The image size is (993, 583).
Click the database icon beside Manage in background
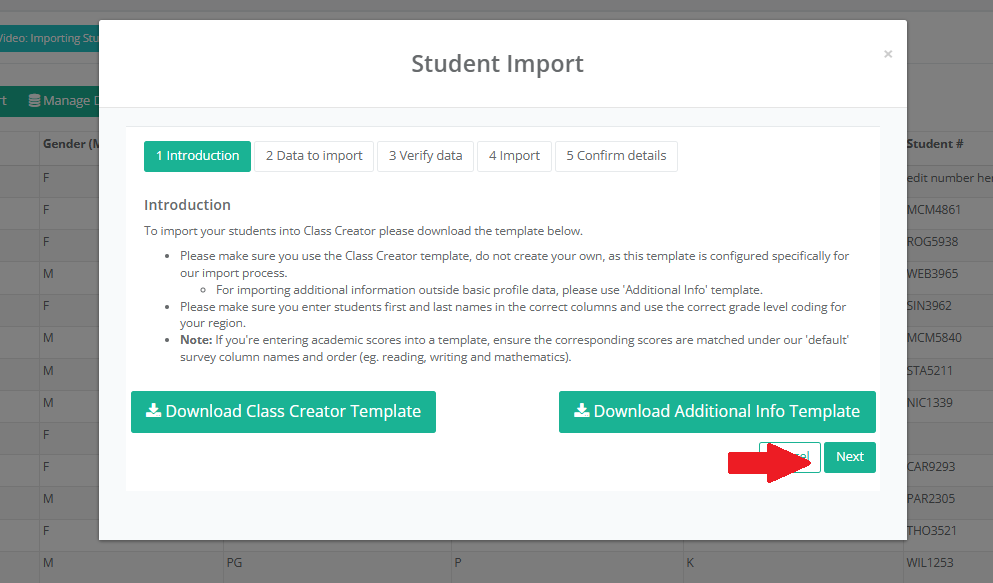34,101
